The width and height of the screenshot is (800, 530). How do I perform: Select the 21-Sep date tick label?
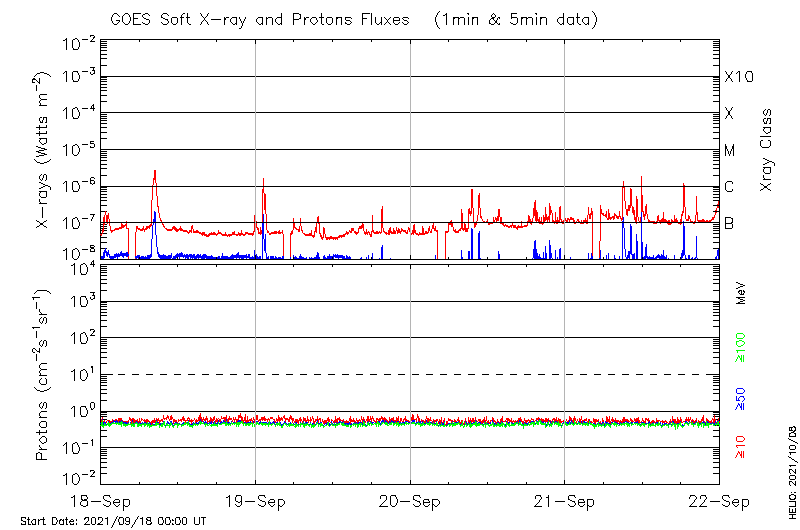tap(565, 500)
